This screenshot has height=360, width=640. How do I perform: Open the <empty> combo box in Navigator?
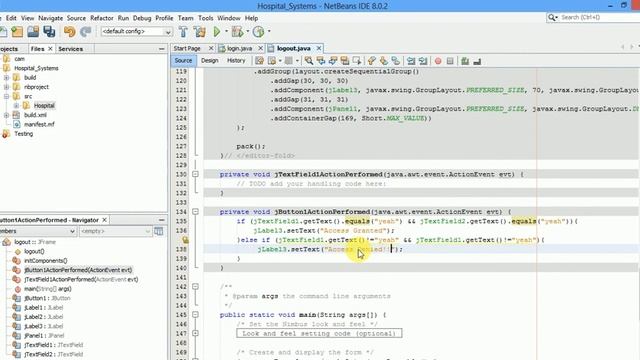click(116, 231)
